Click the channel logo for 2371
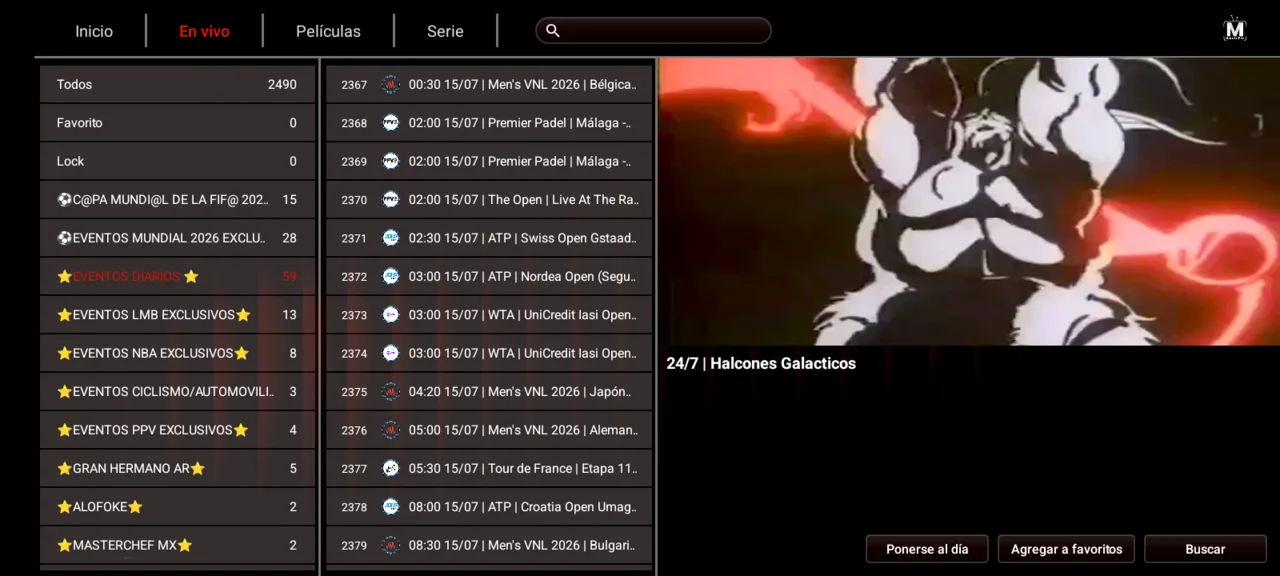Image resolution: width=1280 pixels, height=576 pixels. [x=391, y=238]
